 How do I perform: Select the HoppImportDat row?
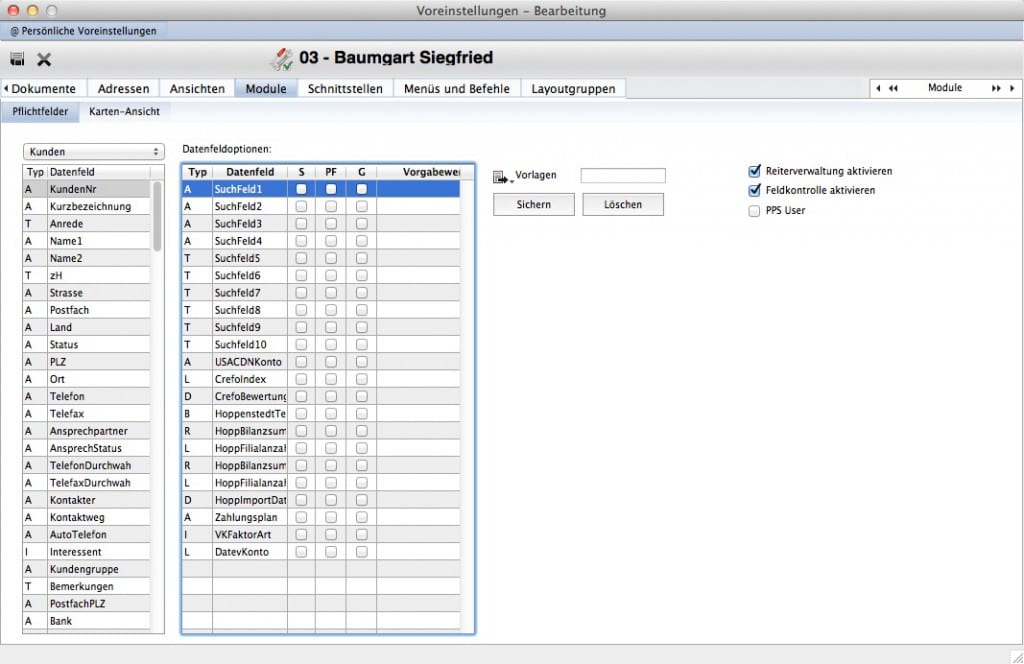point(321,499)
